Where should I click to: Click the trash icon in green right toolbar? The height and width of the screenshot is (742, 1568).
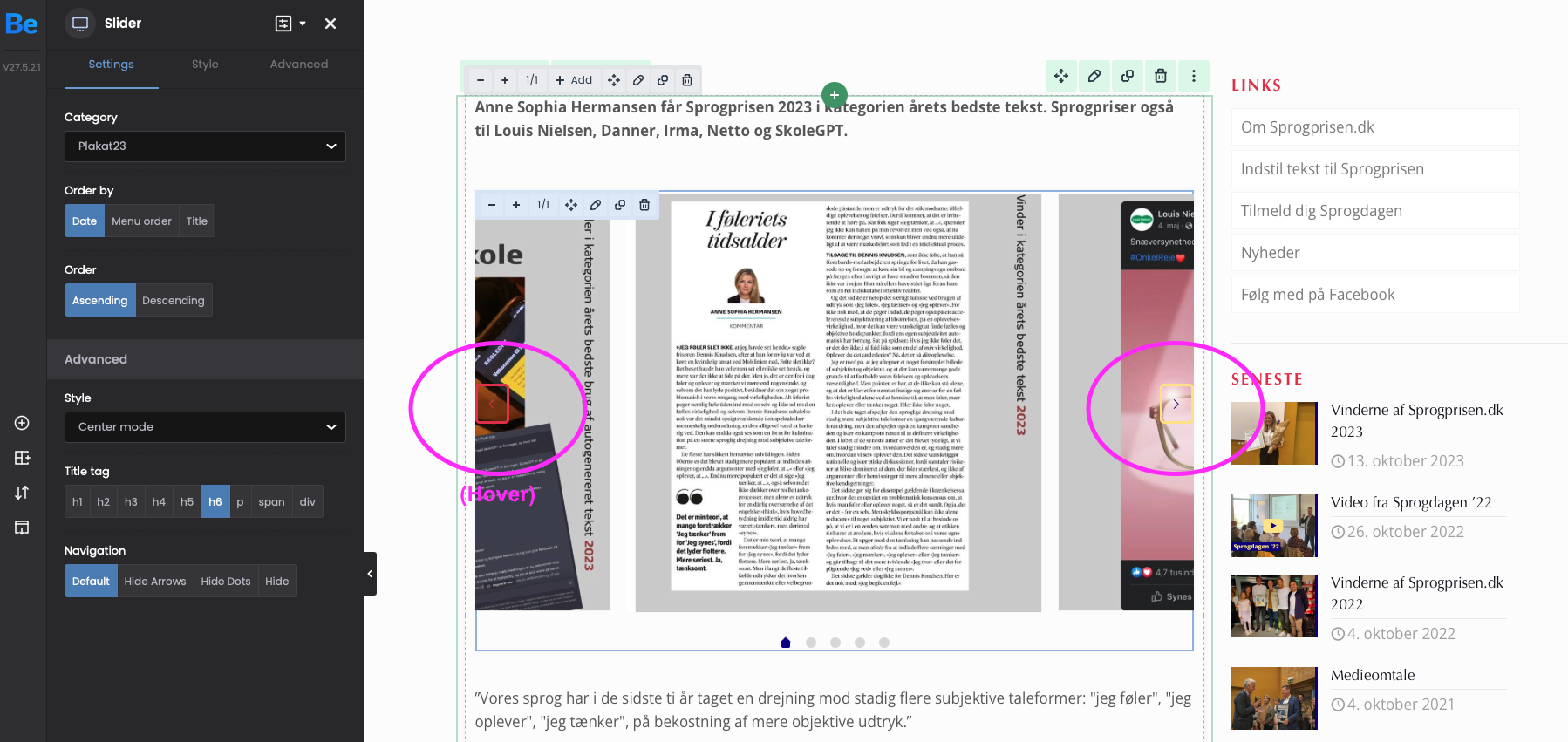coord(1161,76)
